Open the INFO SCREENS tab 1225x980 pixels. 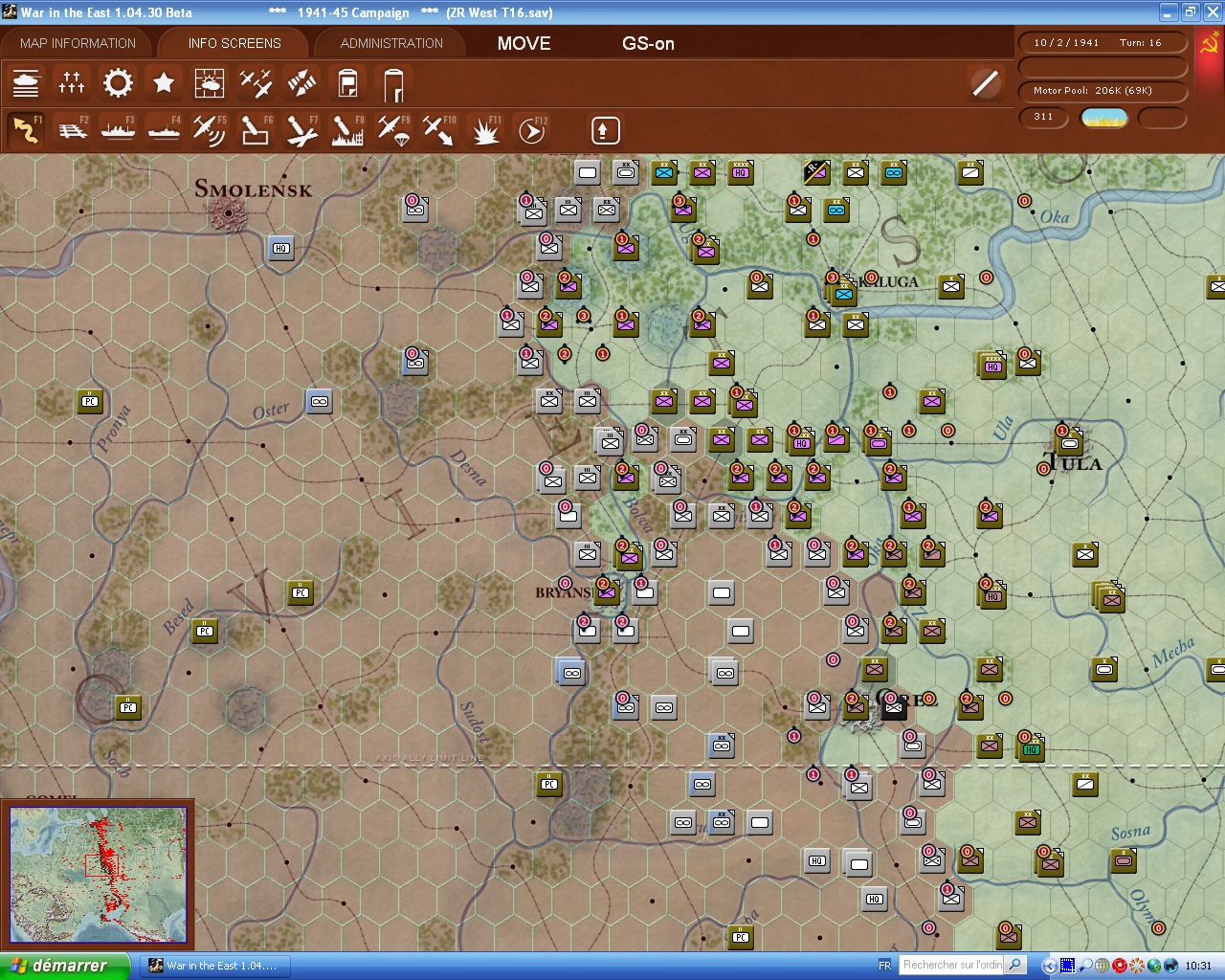pos(234,43)
